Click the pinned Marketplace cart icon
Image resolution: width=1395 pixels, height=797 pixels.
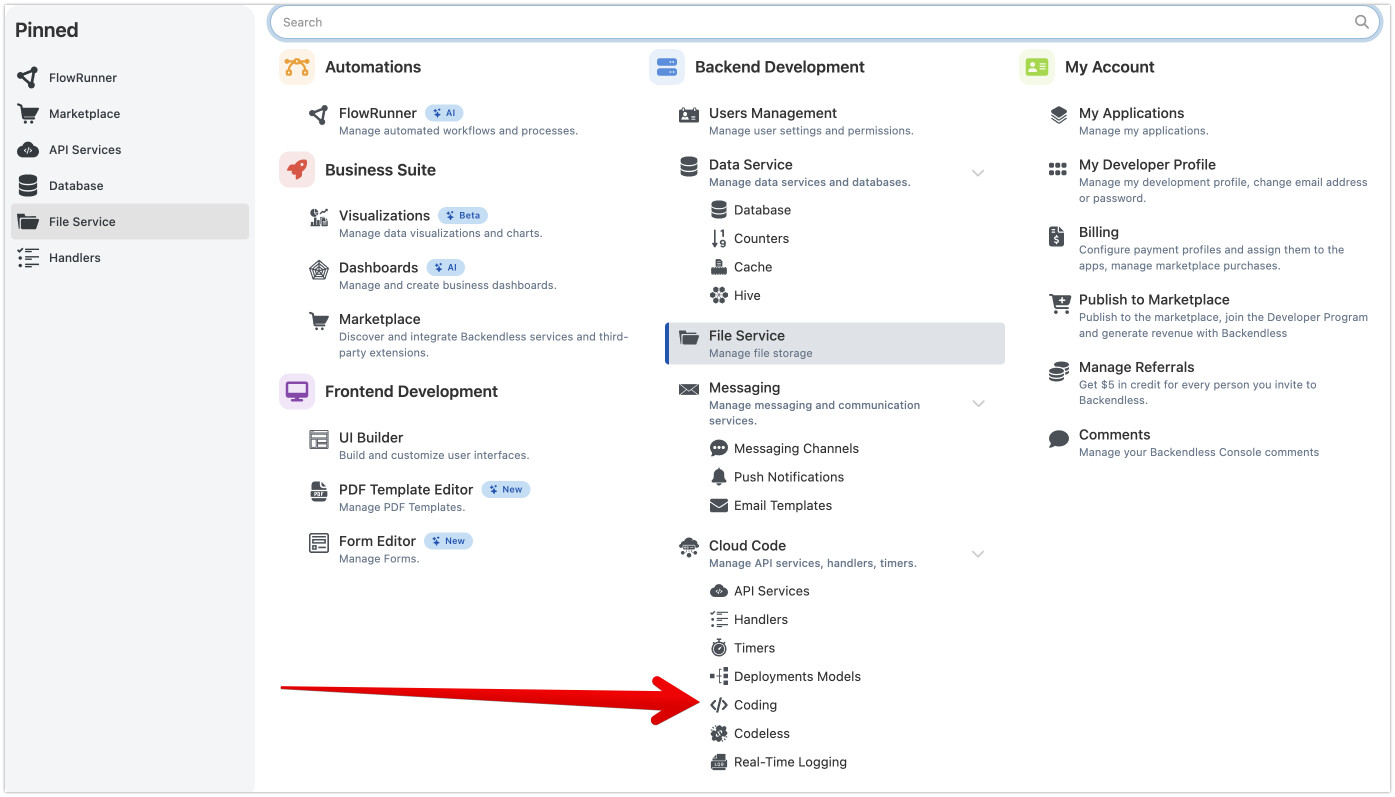tap(28, 114)
